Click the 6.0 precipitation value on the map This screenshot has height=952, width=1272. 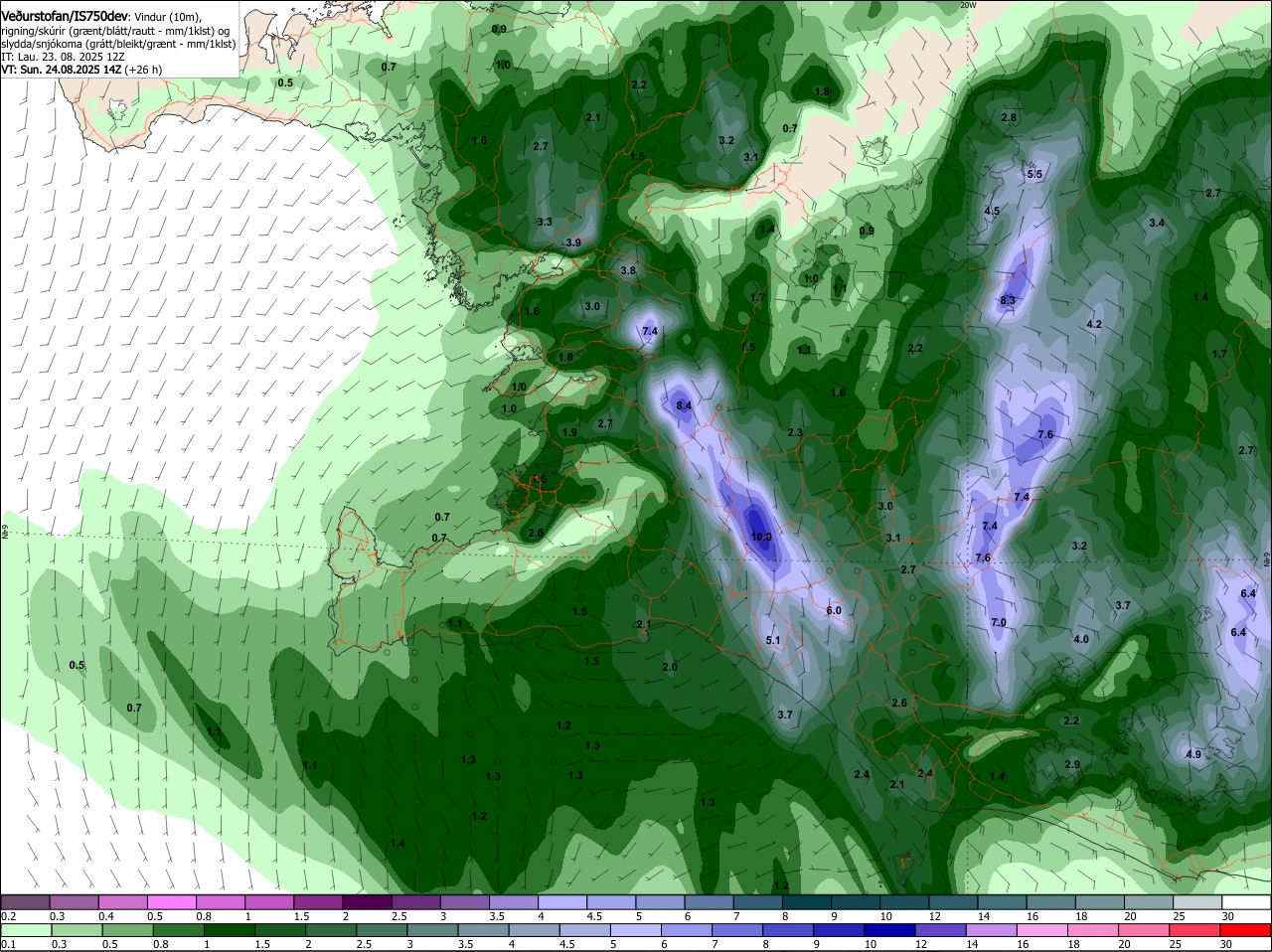click(834, 610)
